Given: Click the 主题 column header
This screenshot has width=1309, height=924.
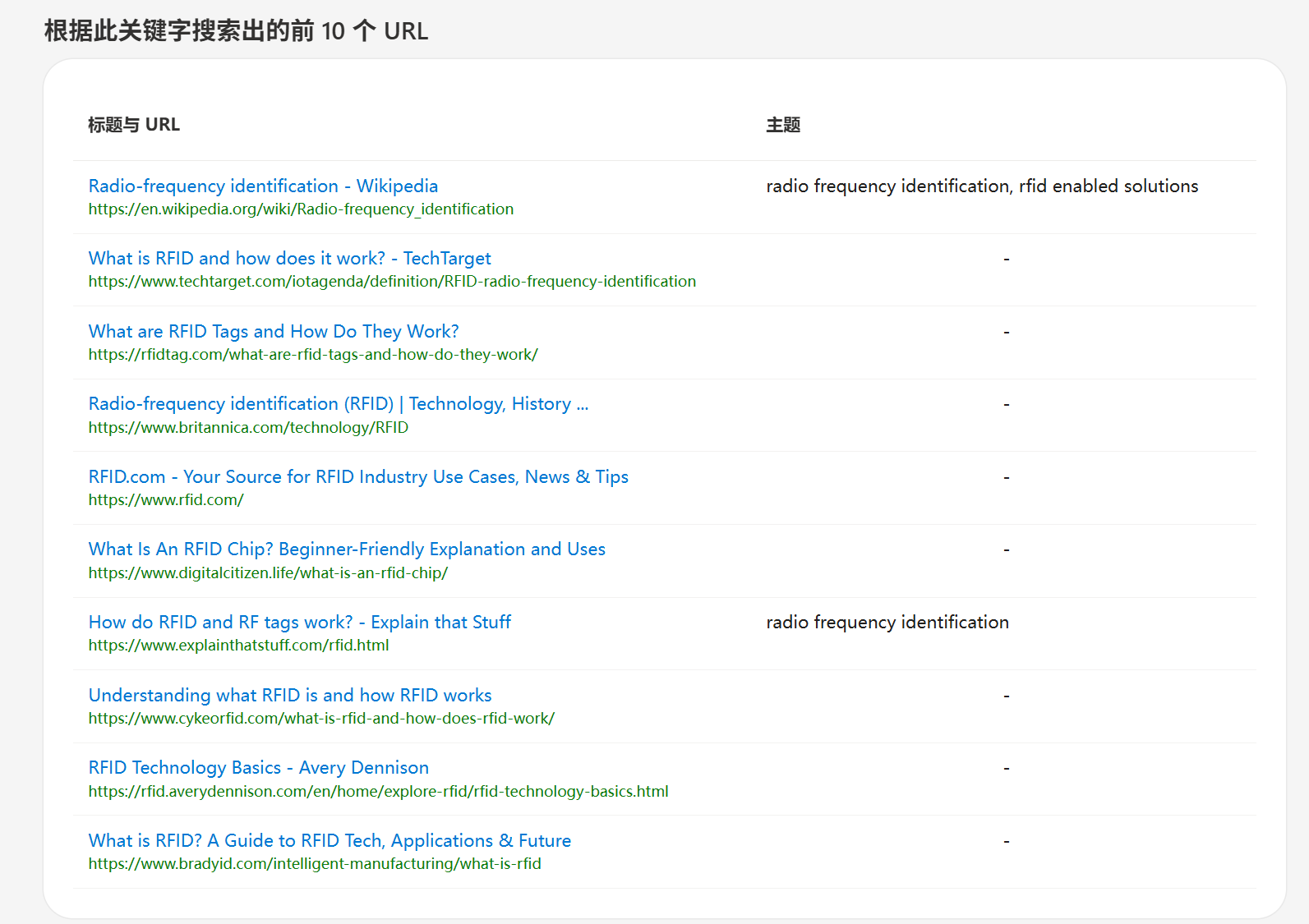Looking at the screenshot, I should coord(783,125).
